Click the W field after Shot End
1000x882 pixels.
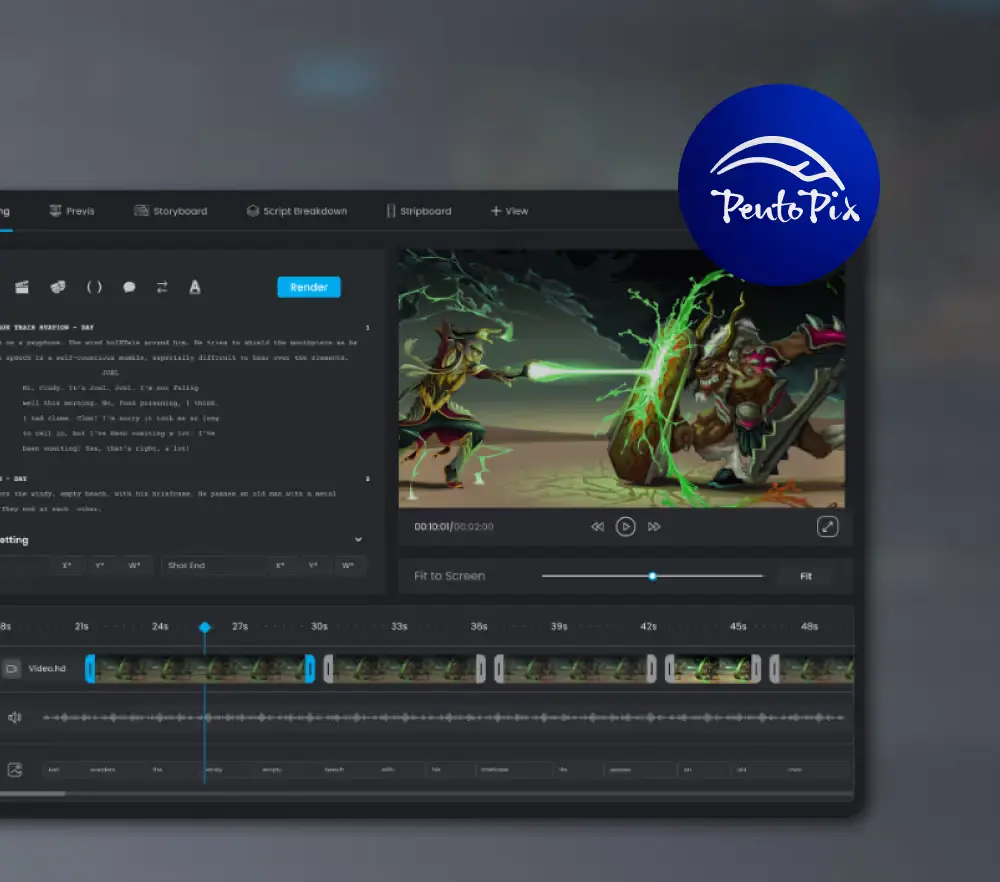tap(348, 565)
